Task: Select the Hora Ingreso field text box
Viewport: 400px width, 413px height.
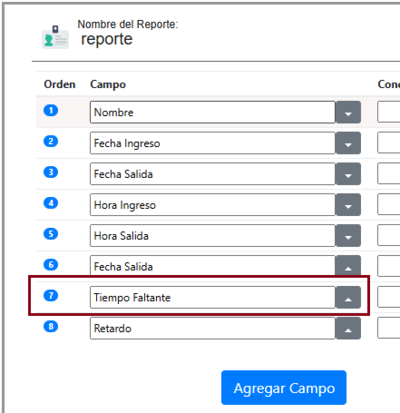Action: (213, 205)
